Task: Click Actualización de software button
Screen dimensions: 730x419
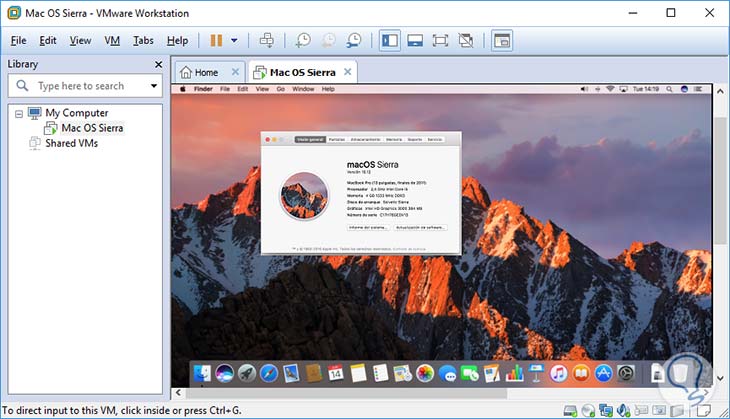Action: [421, 227]
